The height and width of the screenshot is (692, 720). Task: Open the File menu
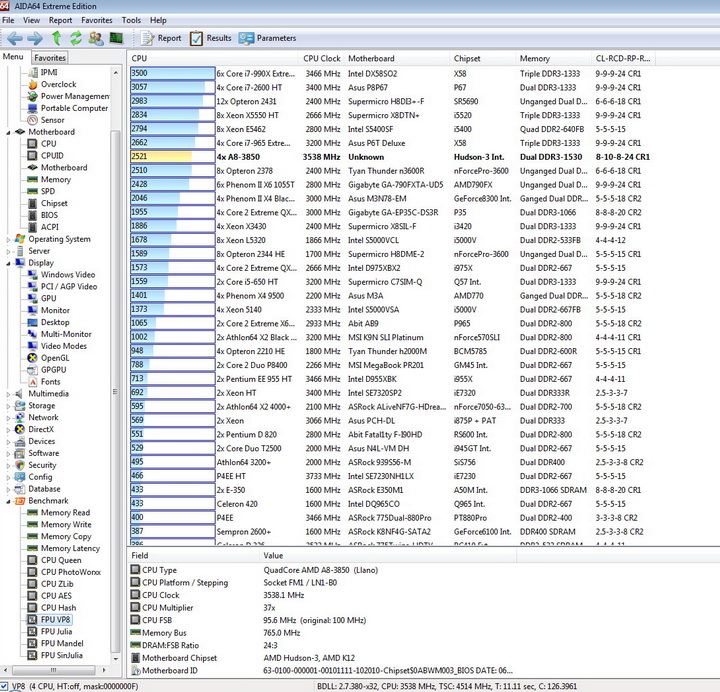click(8, 20)
